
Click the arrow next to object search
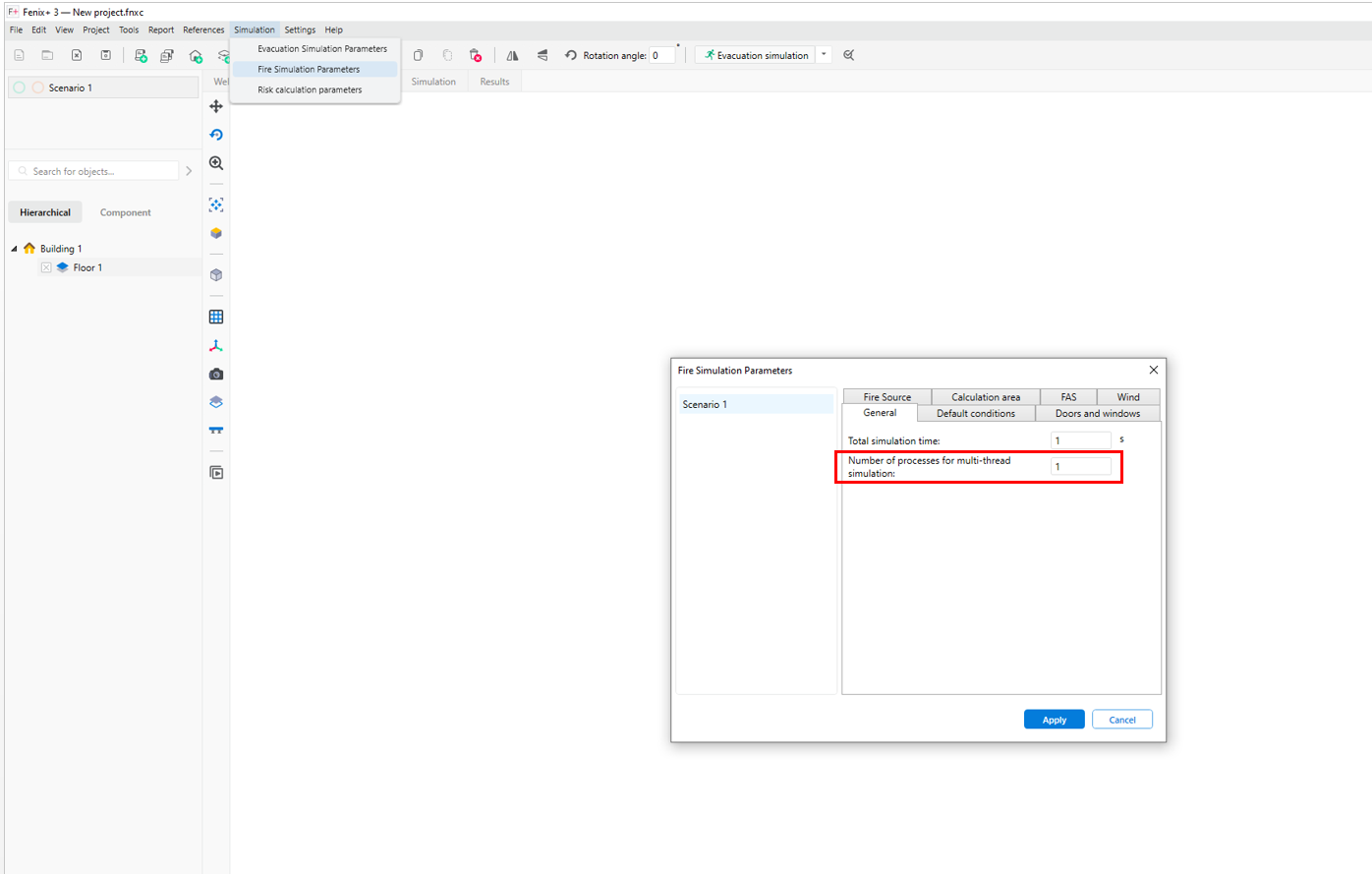pos(189,171)
